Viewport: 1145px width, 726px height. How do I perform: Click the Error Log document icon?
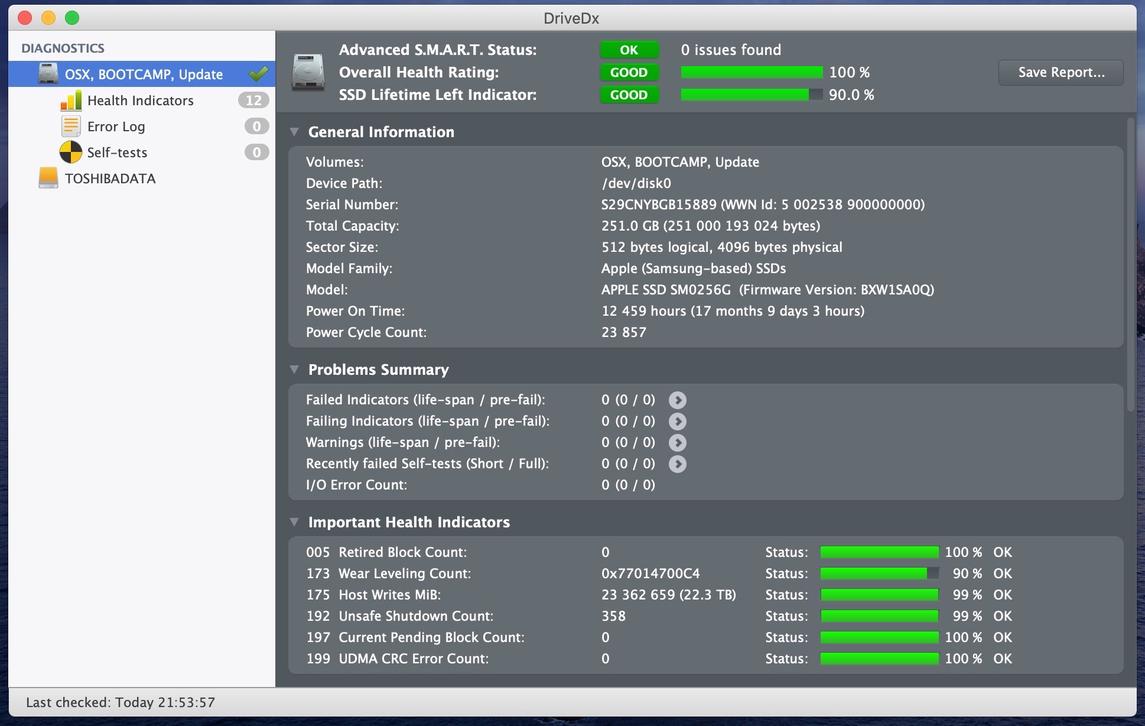71,126
